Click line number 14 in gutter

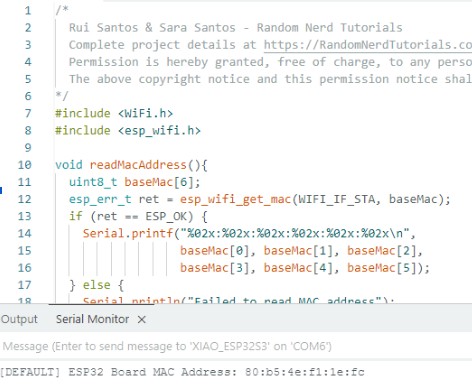pos(24,233)
